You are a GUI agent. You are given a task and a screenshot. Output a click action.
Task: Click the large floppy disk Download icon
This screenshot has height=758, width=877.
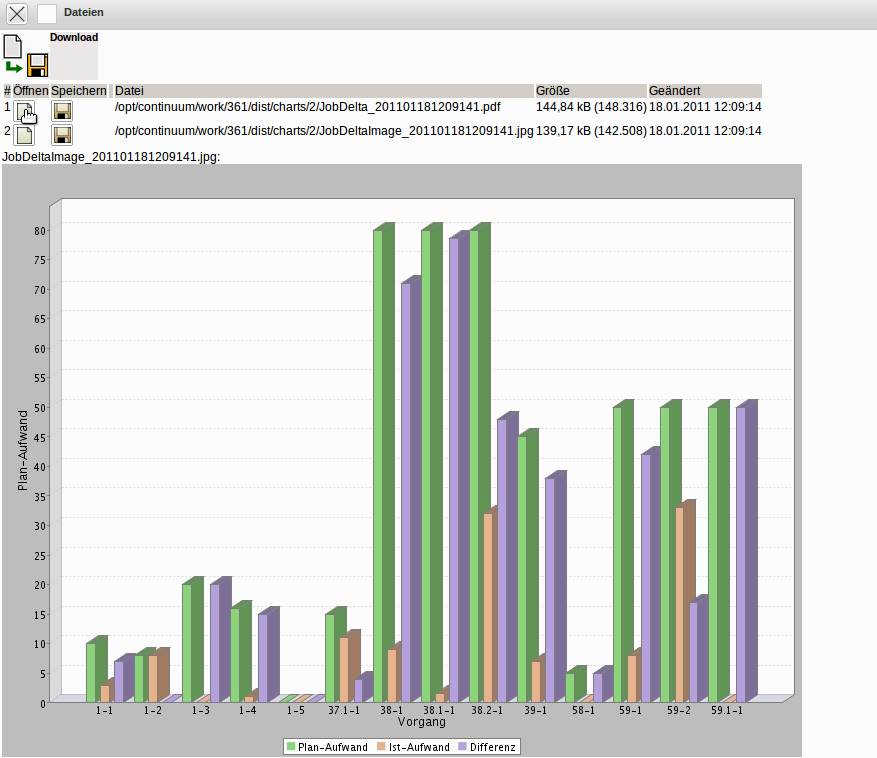pyautogui.click(x=38, y=66)
